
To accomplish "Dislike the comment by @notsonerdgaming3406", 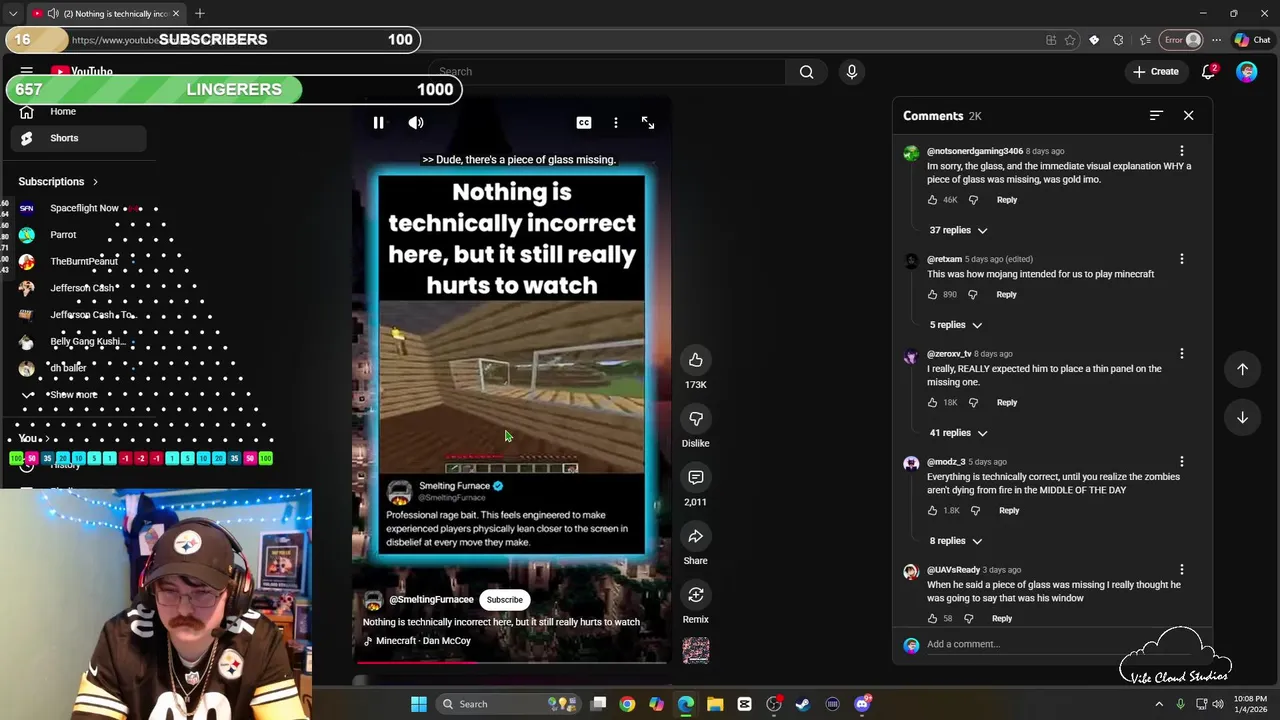I will tap(973, 200).
